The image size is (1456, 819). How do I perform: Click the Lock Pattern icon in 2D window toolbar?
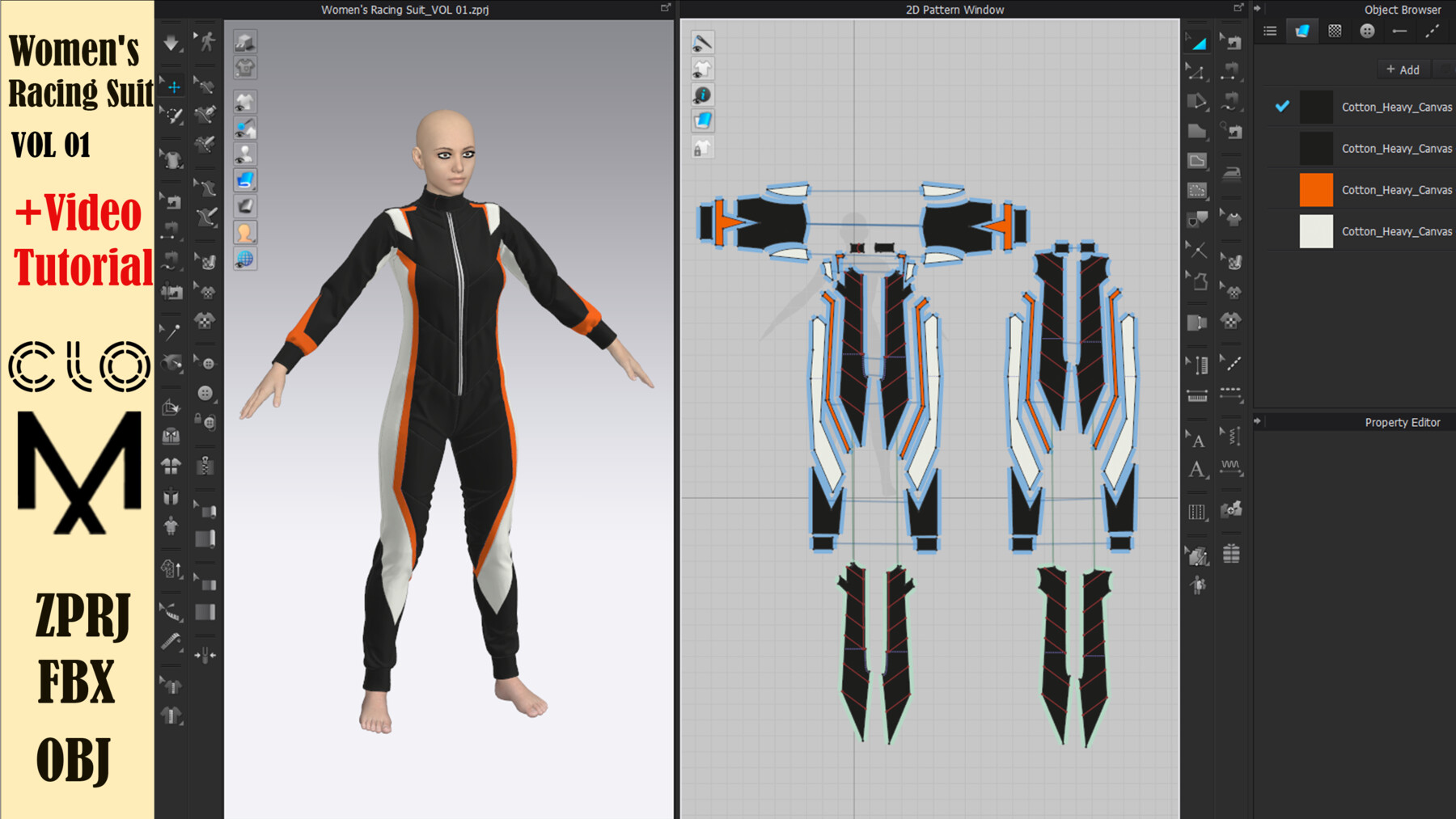tap(702, 147)
